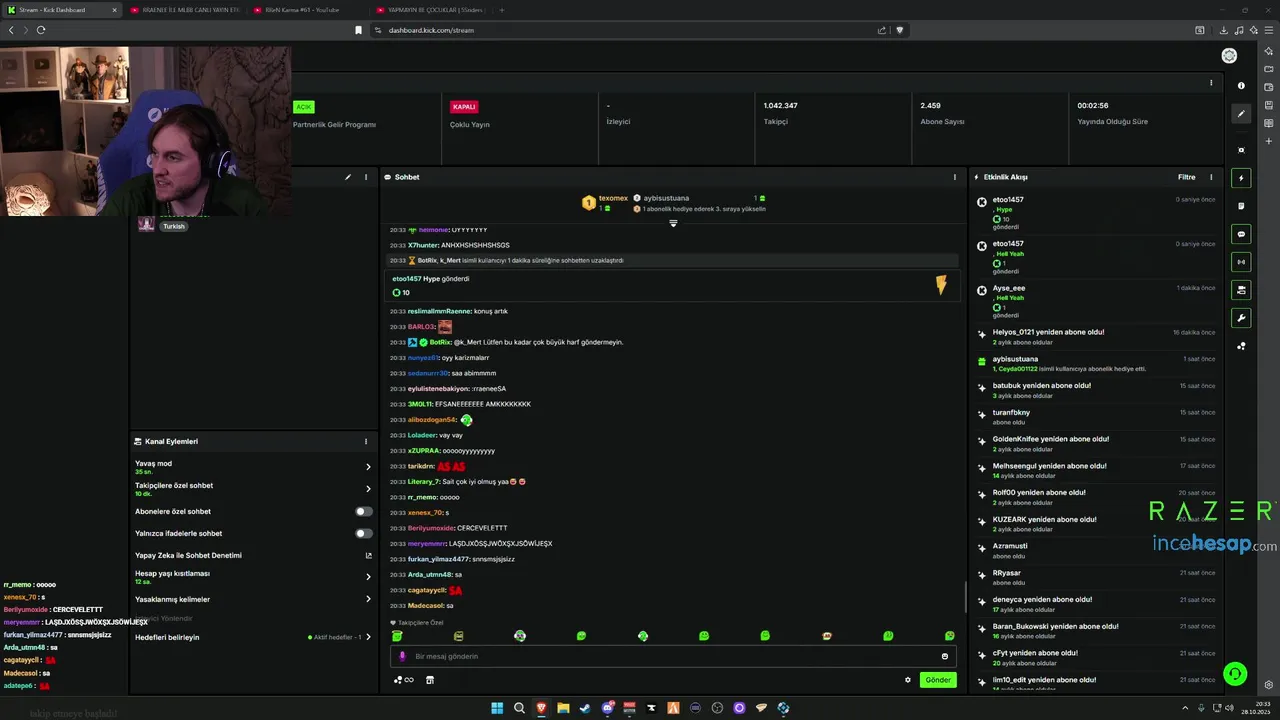Image resolution: width=1280 pixels, height=720 pixels.
Task: Open Etkinlik Akışı panel three-dot menu
Action: [x=1211, y=177]
